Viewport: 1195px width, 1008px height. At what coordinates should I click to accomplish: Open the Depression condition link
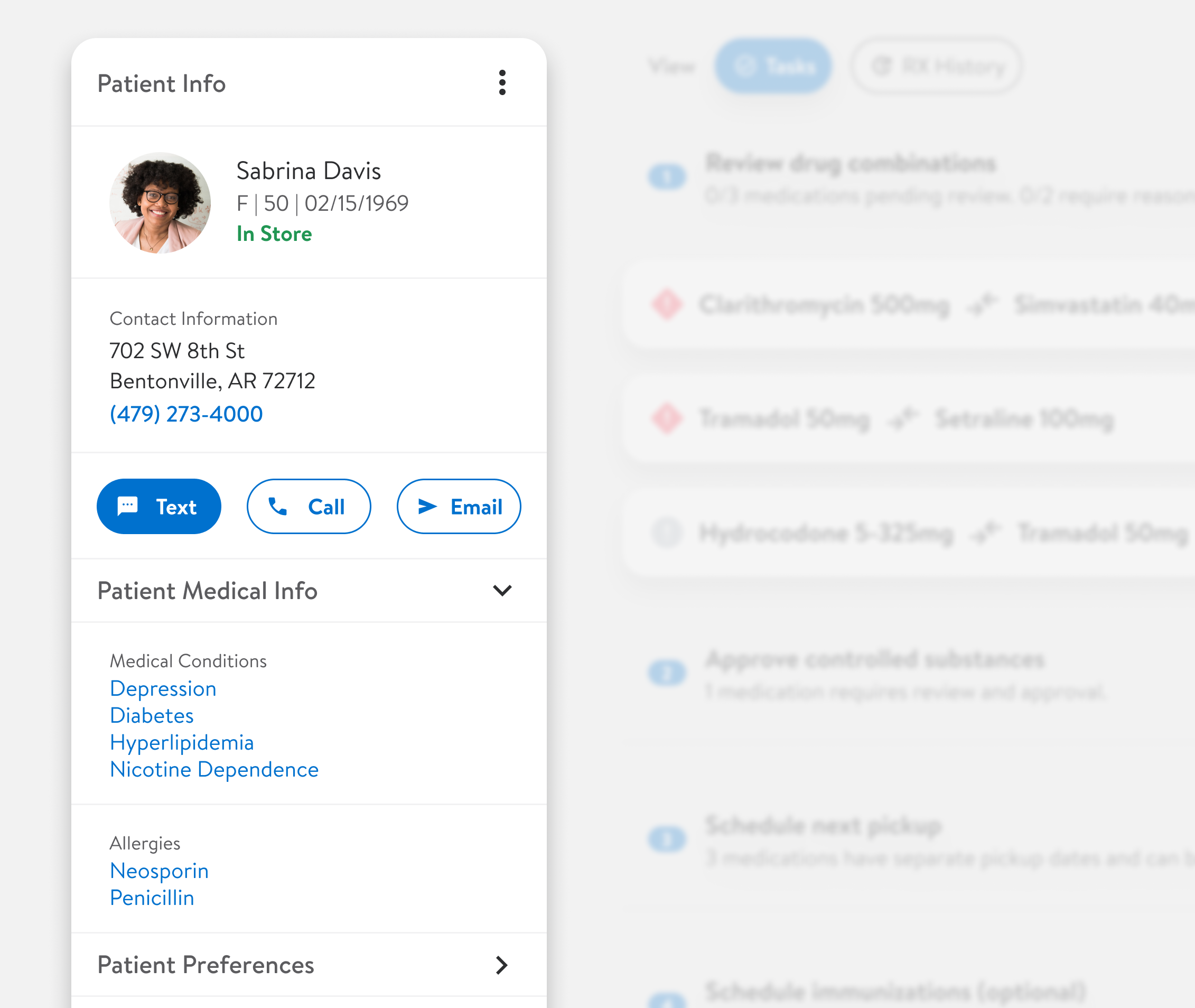coord(163,688)
